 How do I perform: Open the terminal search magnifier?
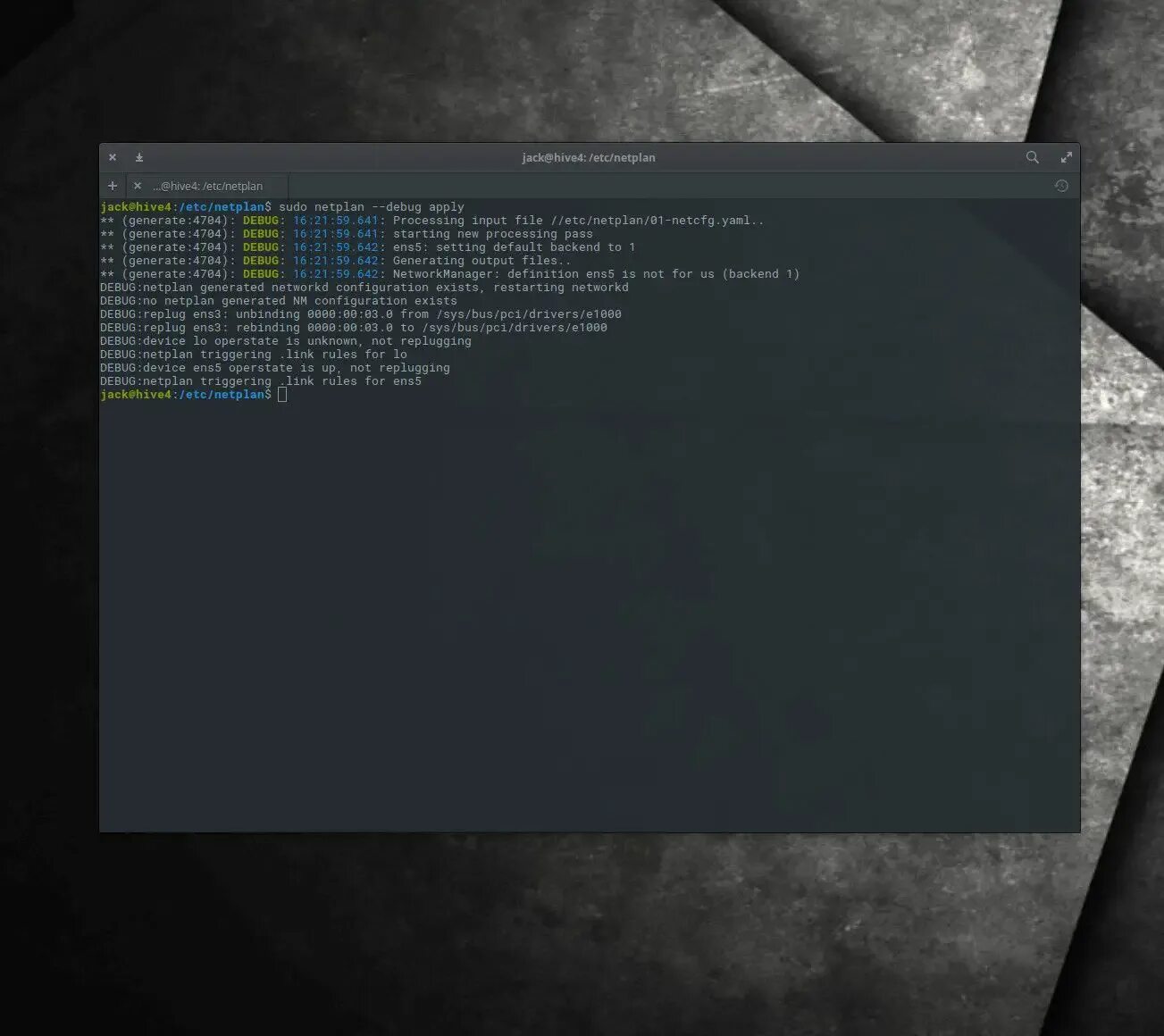coord(1032,157)
